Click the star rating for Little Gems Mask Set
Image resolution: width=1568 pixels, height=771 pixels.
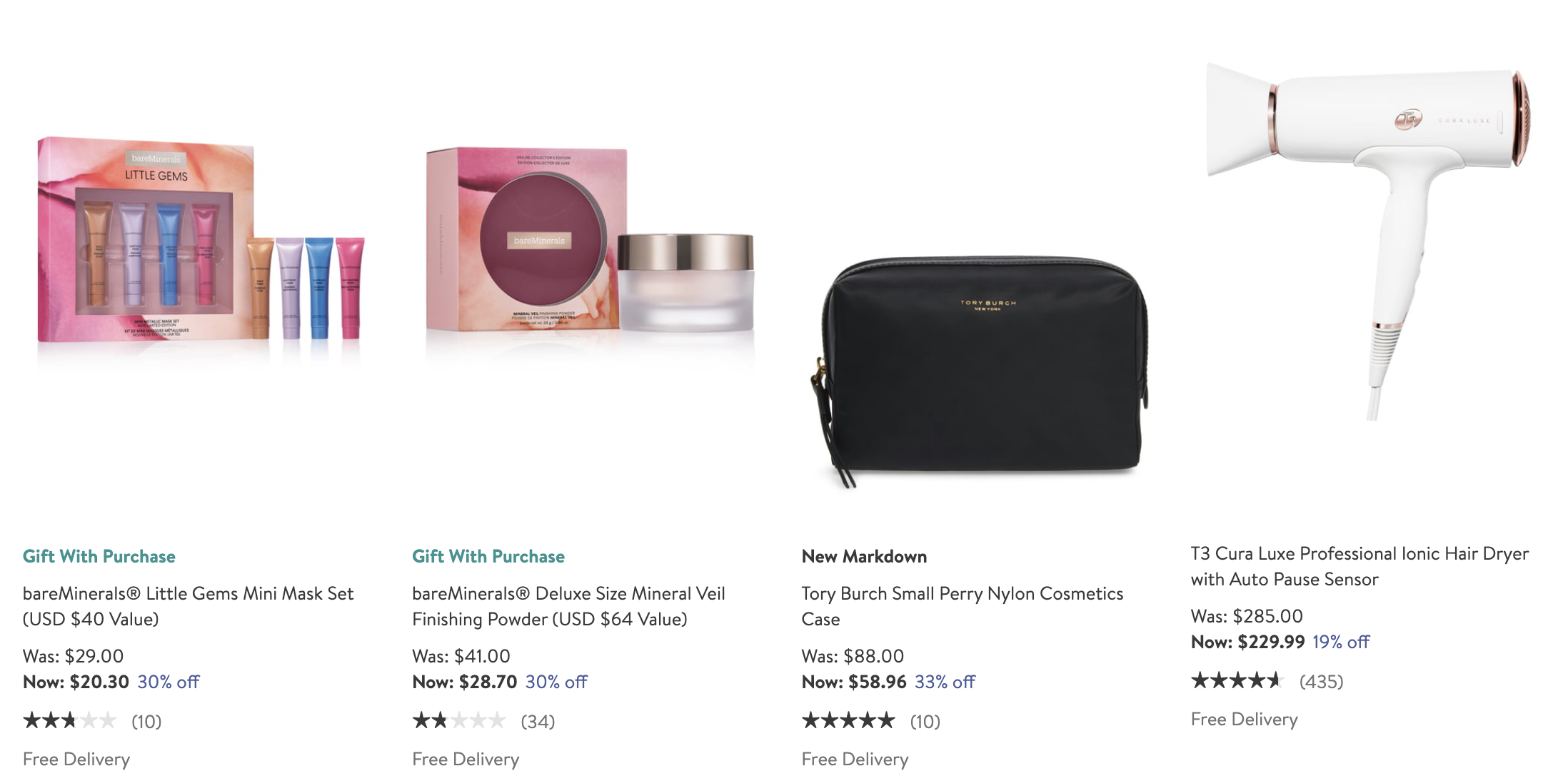pyautogui.click(x=70, y=720)
